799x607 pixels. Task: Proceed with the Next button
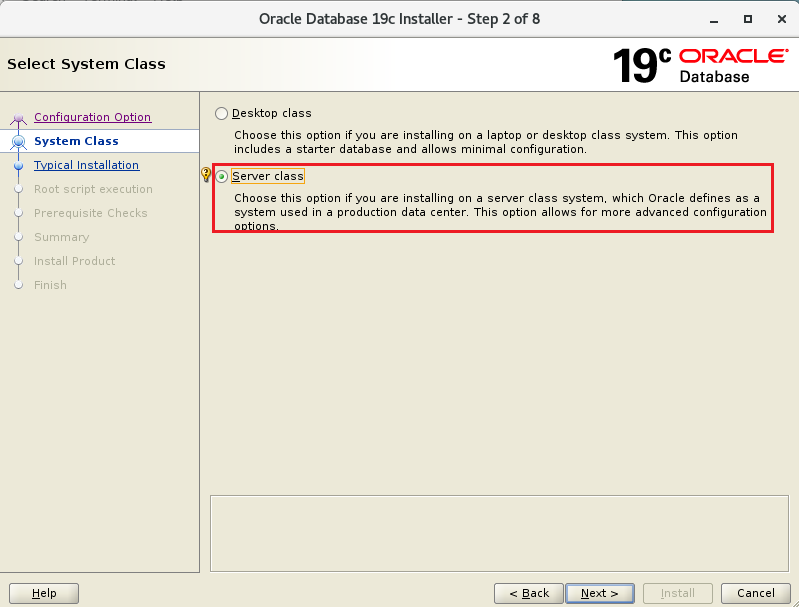(600, 593)
